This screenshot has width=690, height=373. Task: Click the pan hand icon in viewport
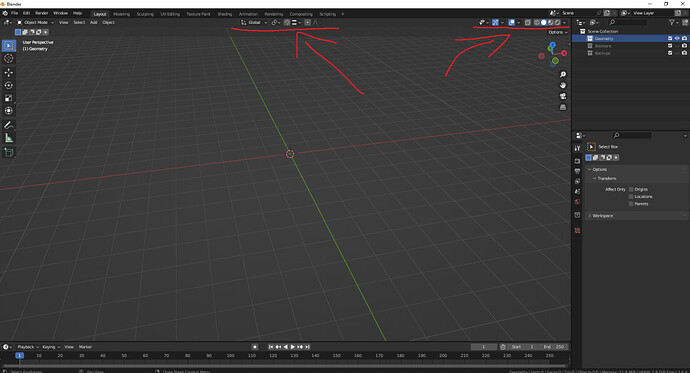563,85
